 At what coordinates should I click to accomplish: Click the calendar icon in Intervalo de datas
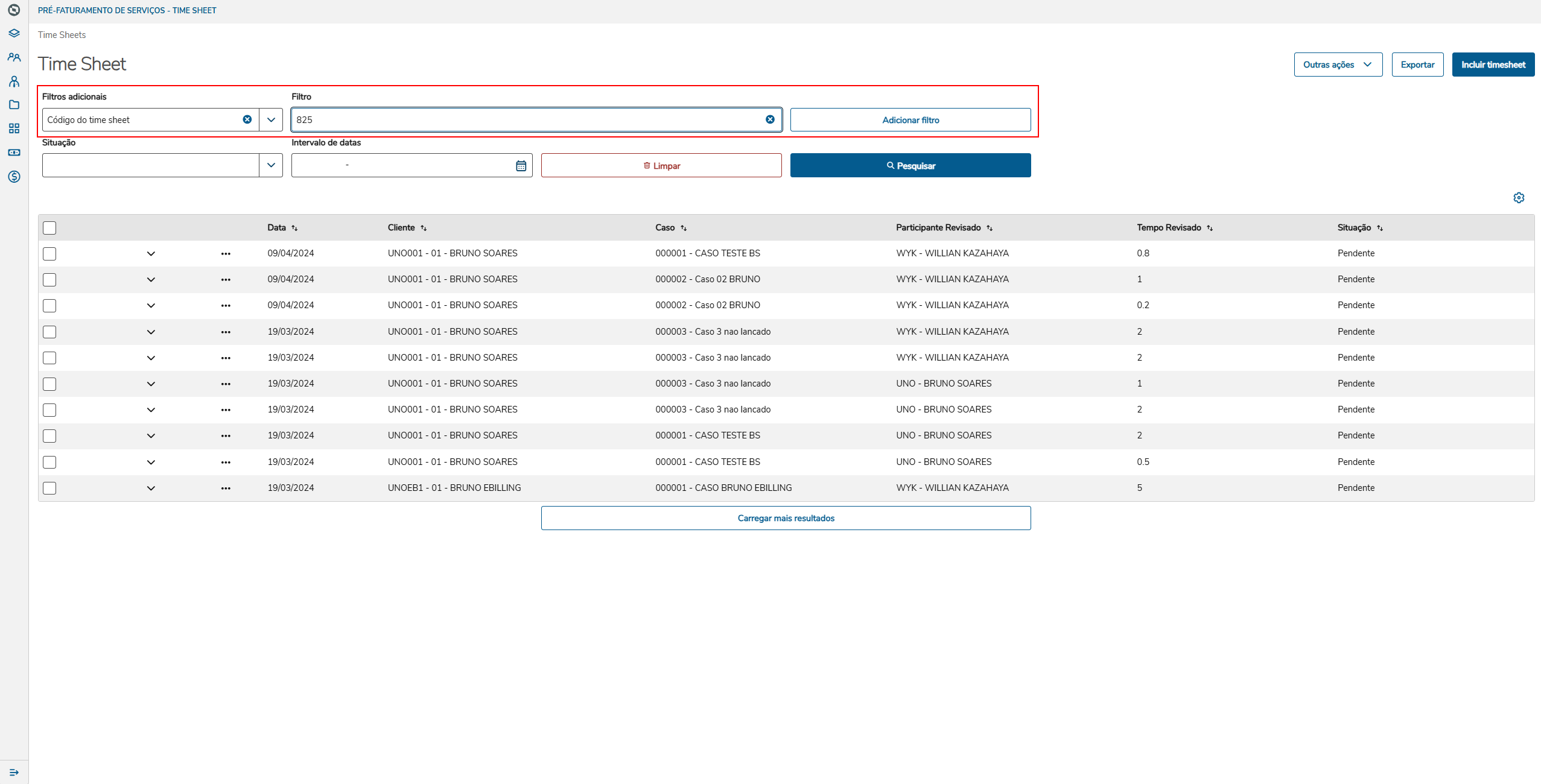click(521, 166)
